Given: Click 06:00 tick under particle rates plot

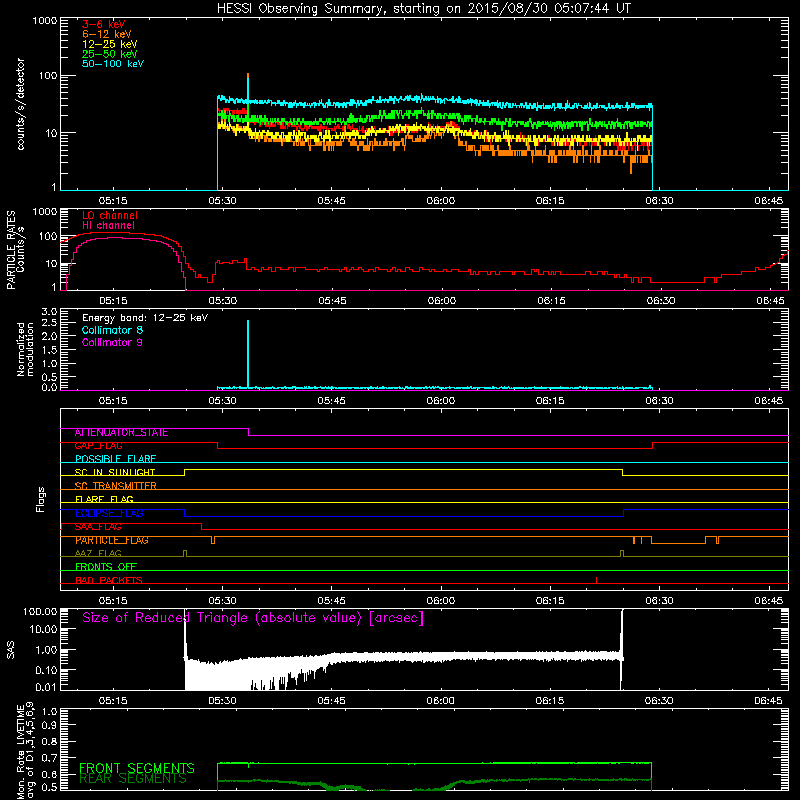Looking at the screenshot, I should click(442, 301).
